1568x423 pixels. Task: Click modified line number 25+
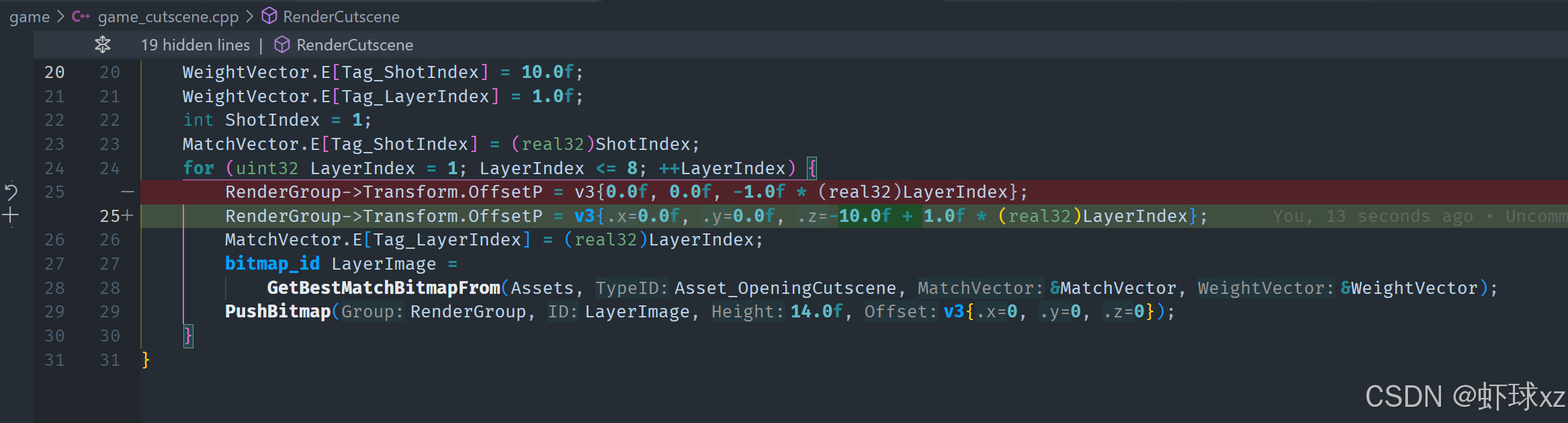[116, 216]
